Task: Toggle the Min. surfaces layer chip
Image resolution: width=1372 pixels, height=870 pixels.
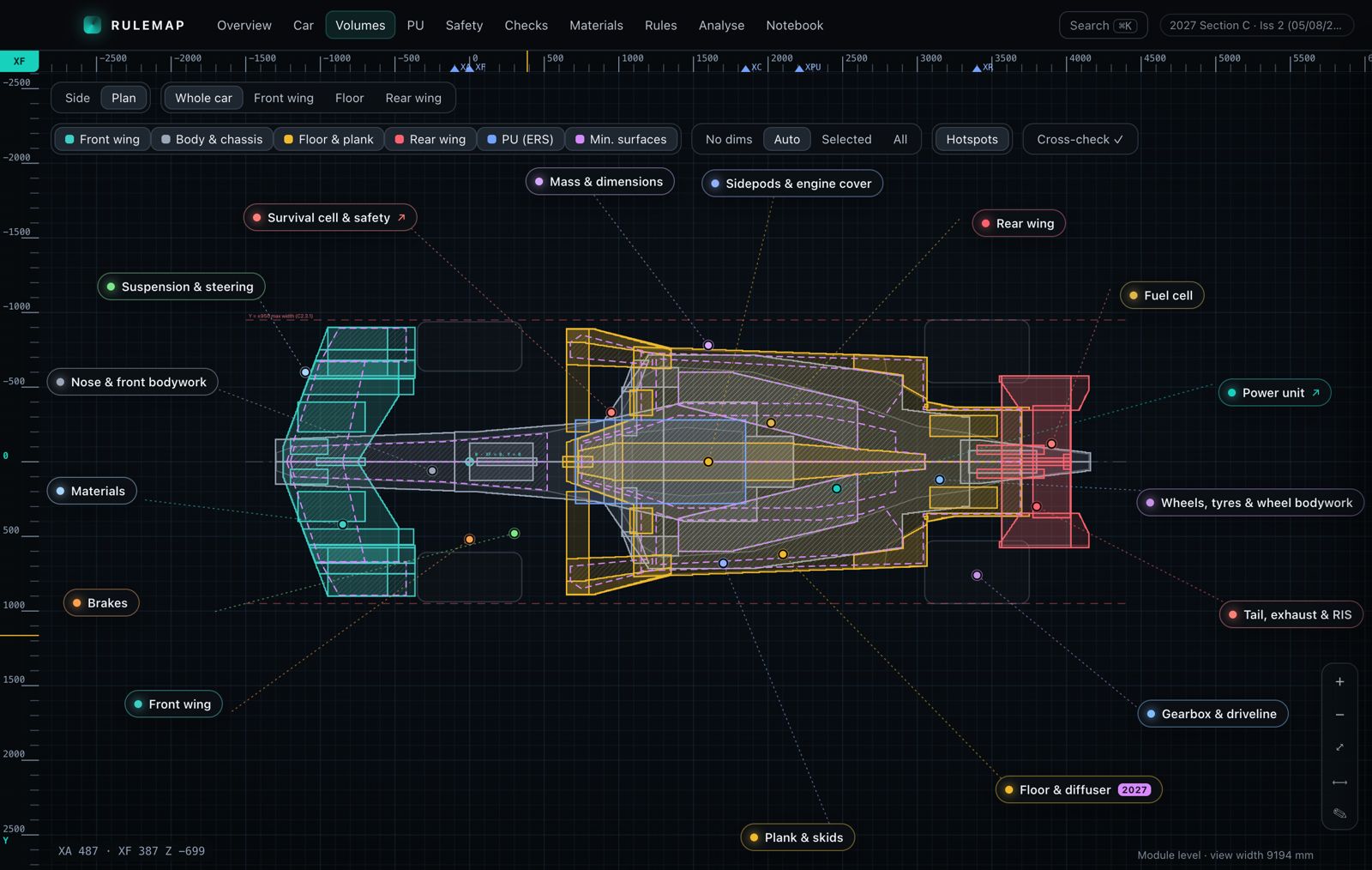Action: click(x=621, y=139)
